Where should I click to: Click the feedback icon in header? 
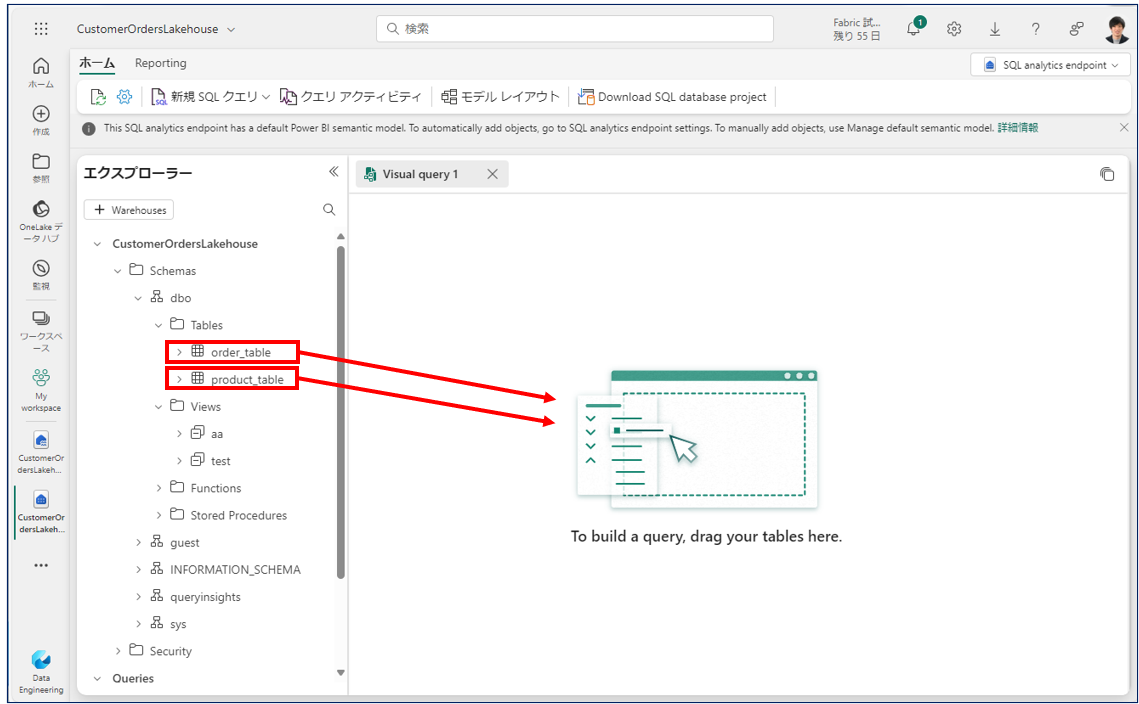pos(1076,29)
